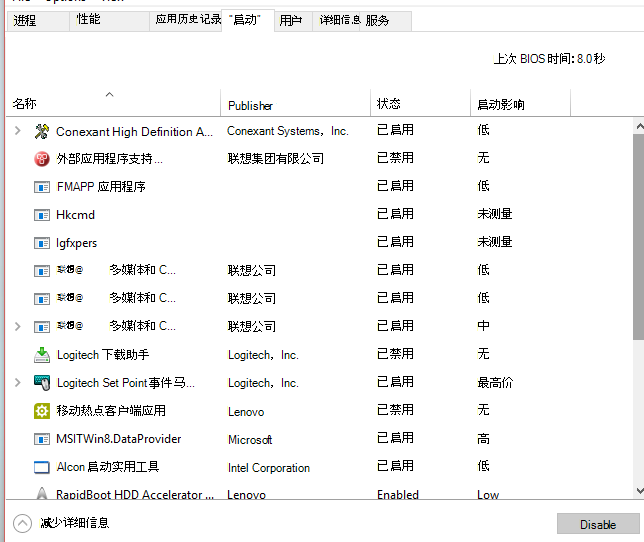Click the 上次 BIOS 时间 label

click(549, 59)
